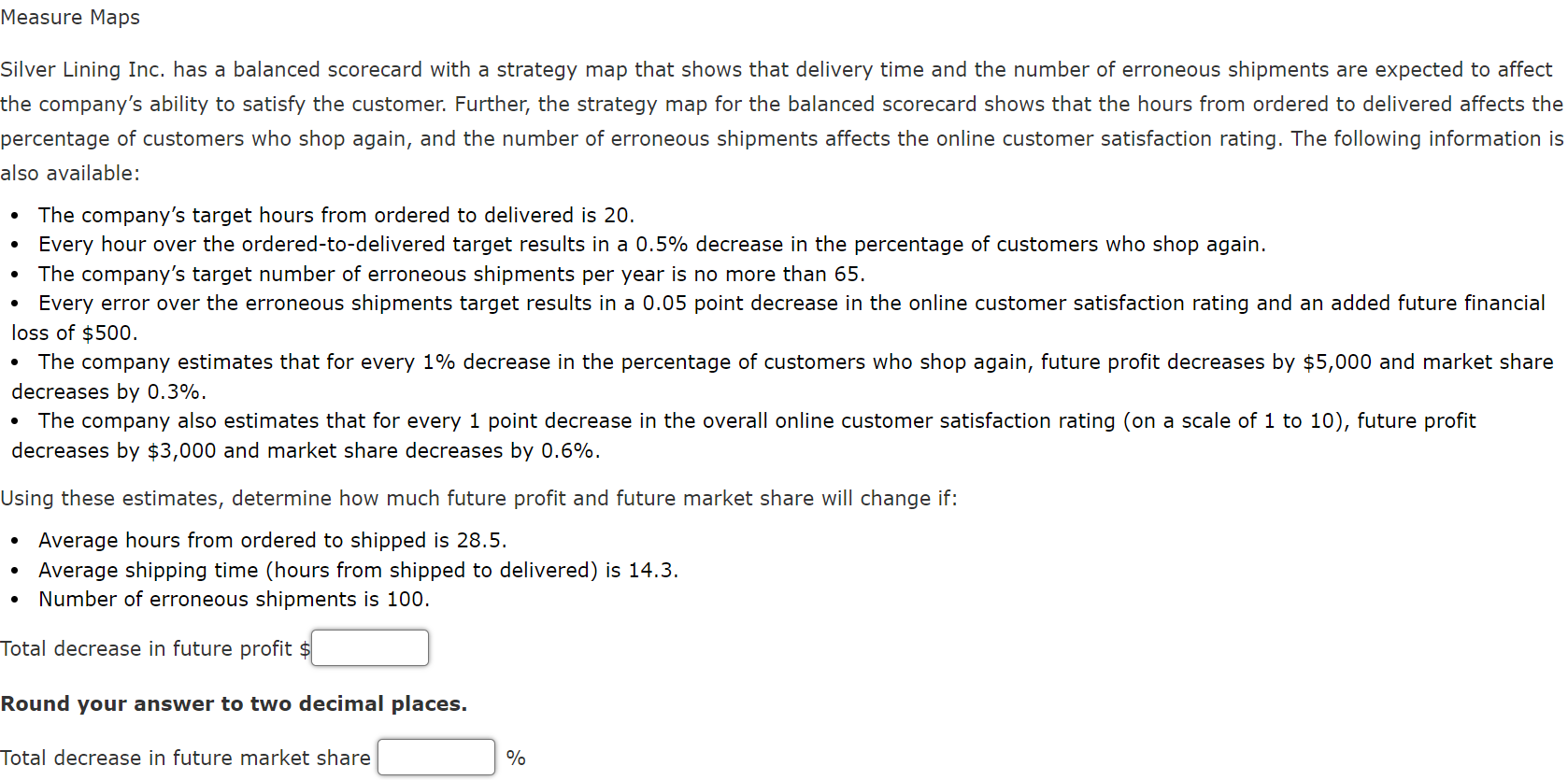This screenshot has height=780, width=1568.
Task: Click the bullet with 14.3 shipping time
Action: [358, 570]
